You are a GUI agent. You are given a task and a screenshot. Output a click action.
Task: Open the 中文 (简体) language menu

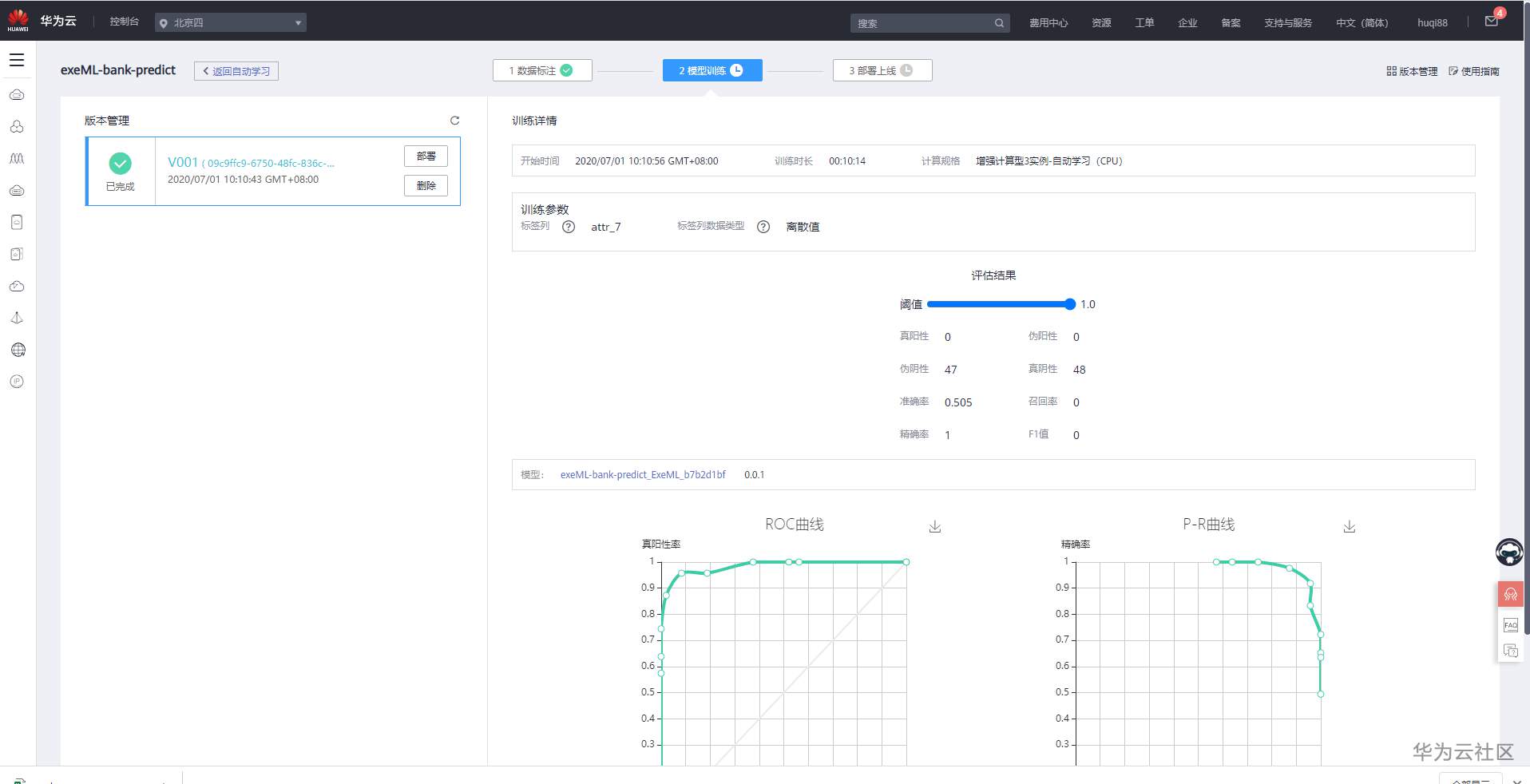pyautogui.click(x=1362, y=23)
